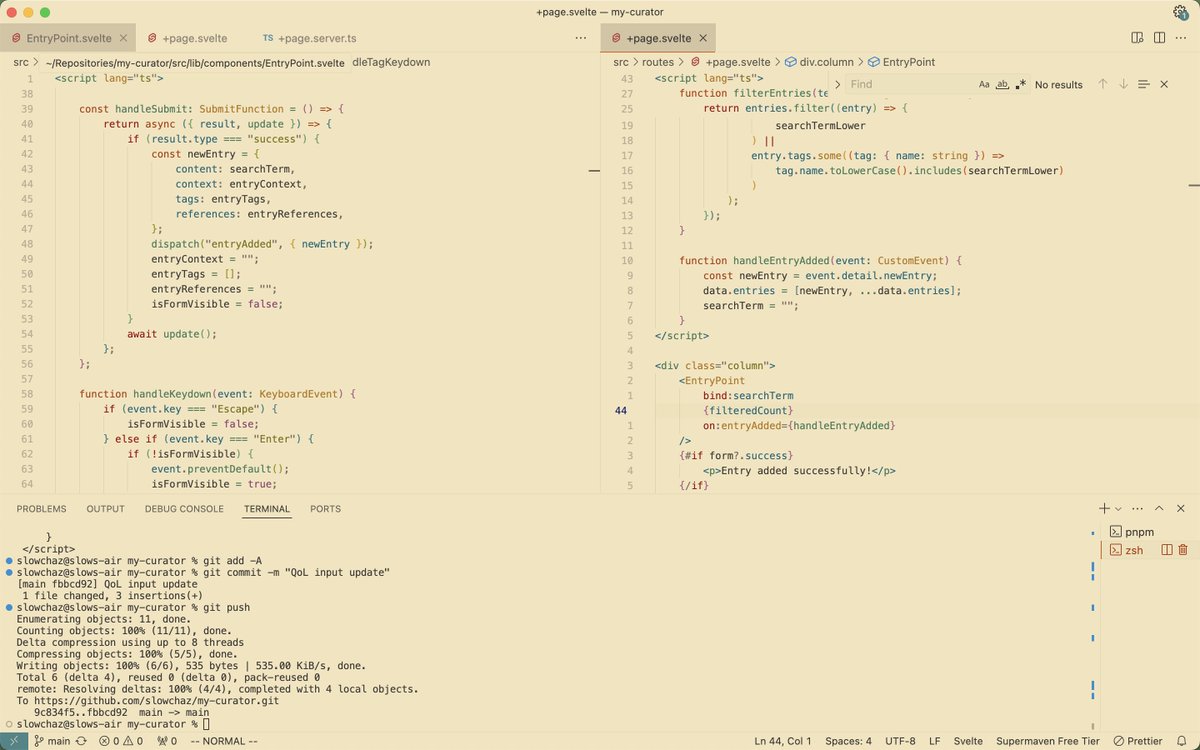The width and height of the screenshot is (1200, 750).
Task: Open the DEBUG CONSOLE panel tab
Action: pos(184,509)
